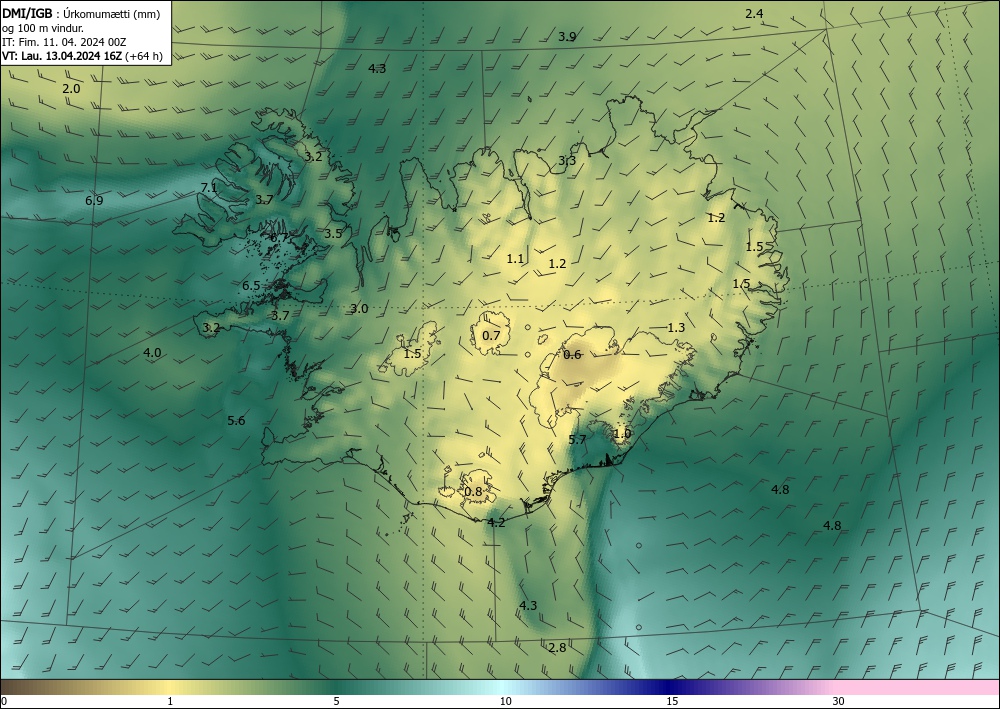Image resolution: width=1000 pixels, height=709 pixels.
Task: Click the 4.0 value over Faxaflói sea
Action: coord(152,353)
